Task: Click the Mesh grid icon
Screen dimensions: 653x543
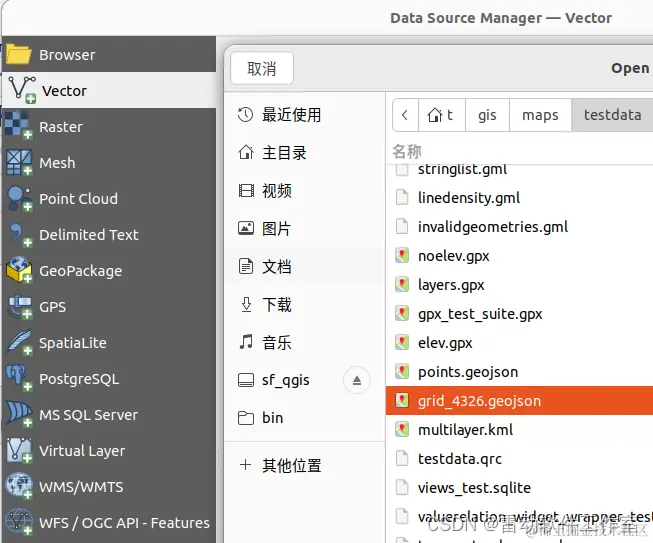Action: click(19, 162)
